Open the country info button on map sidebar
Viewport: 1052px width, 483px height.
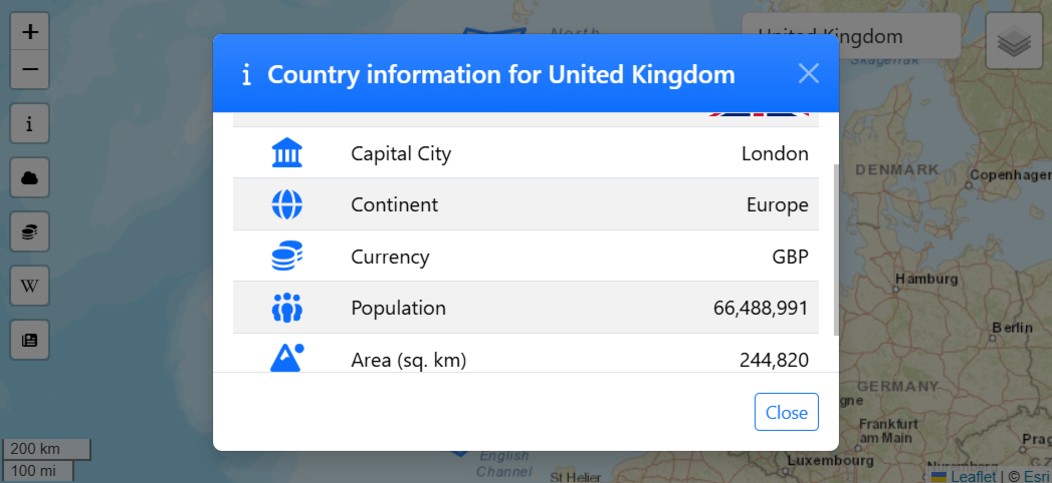(x=30, y=124)
